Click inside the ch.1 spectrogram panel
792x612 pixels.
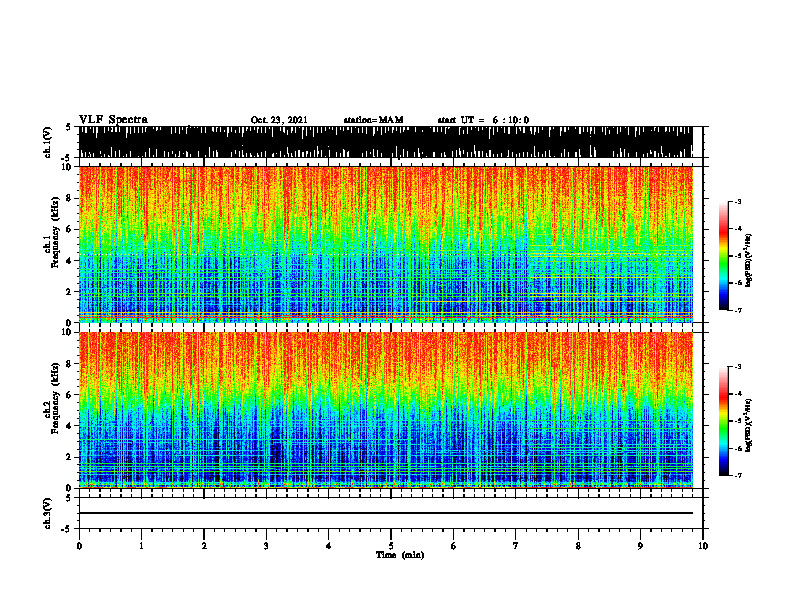tap(385, 244)
